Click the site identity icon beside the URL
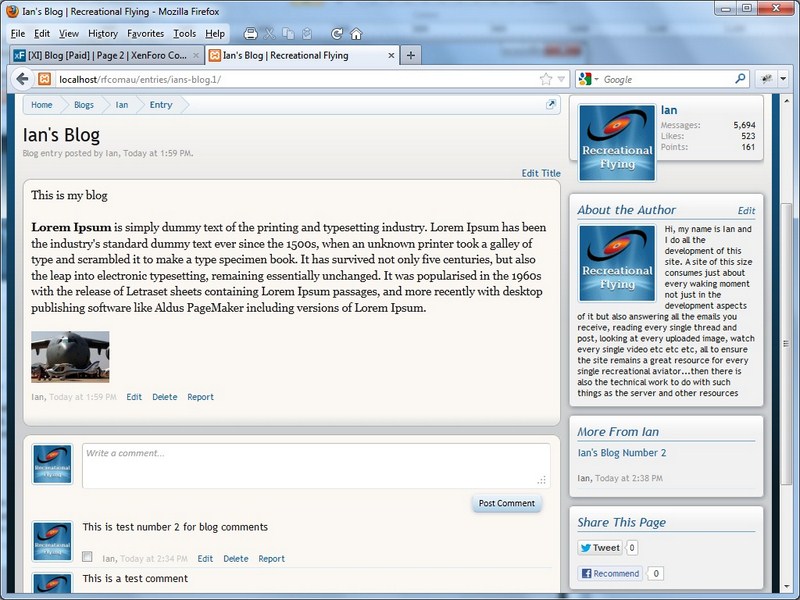This screenshot has width=800, height=600. pyautogui.click(x=45, y=79)
